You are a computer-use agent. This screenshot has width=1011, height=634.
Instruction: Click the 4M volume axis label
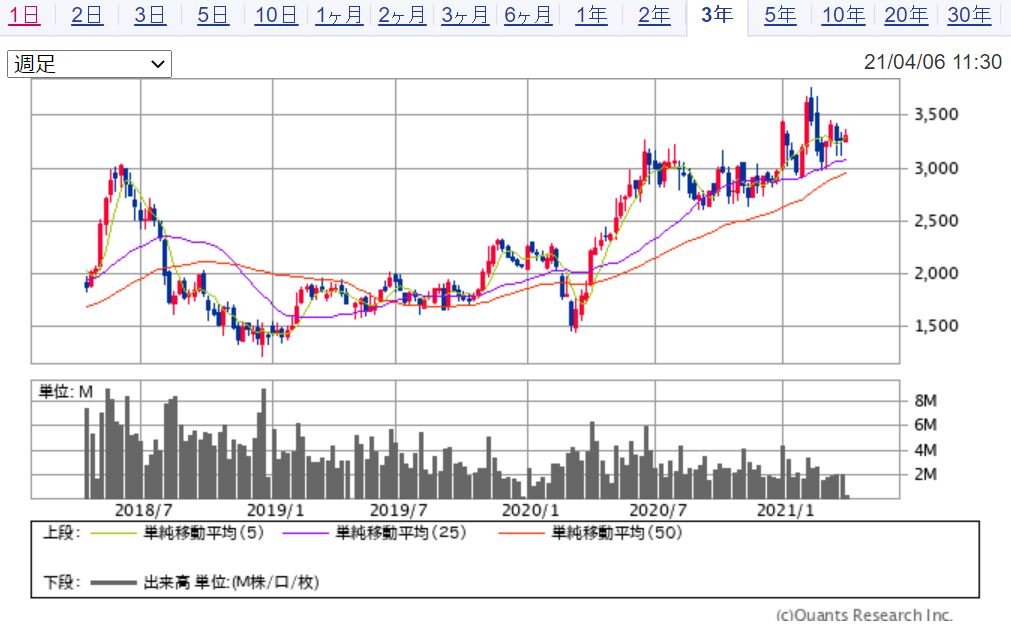coord(925,450)
